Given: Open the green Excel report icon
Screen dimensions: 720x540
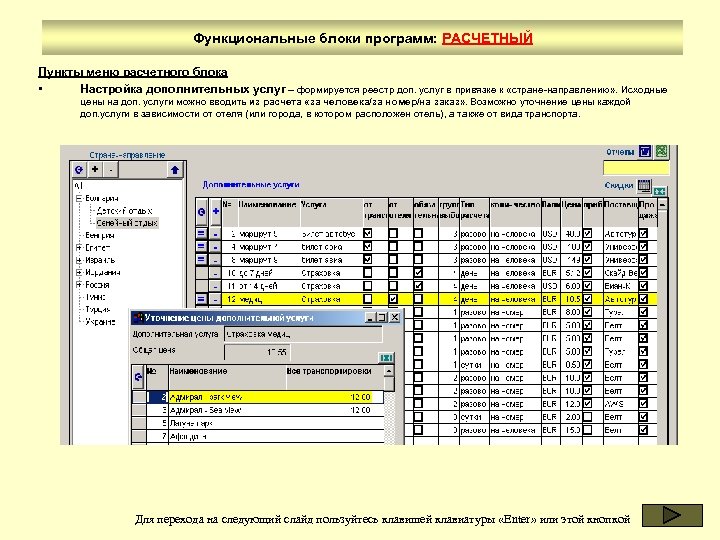Looking at the screenshot, I should (x=661, y=151).
